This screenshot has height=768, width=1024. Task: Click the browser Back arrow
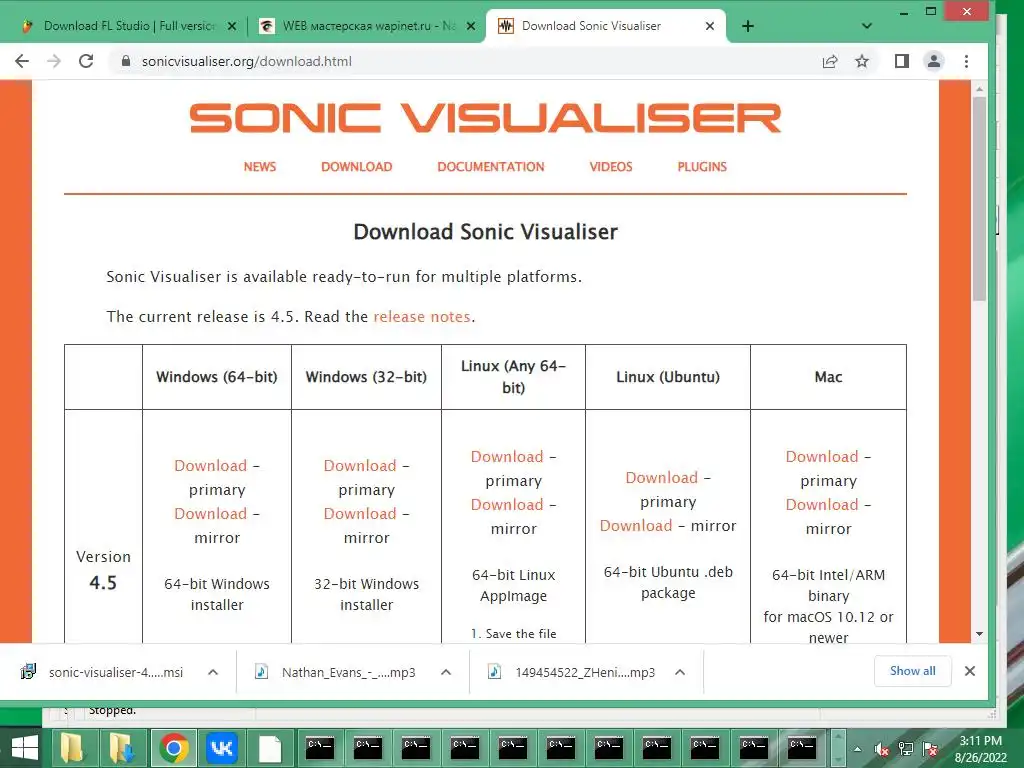coord(22,61)
